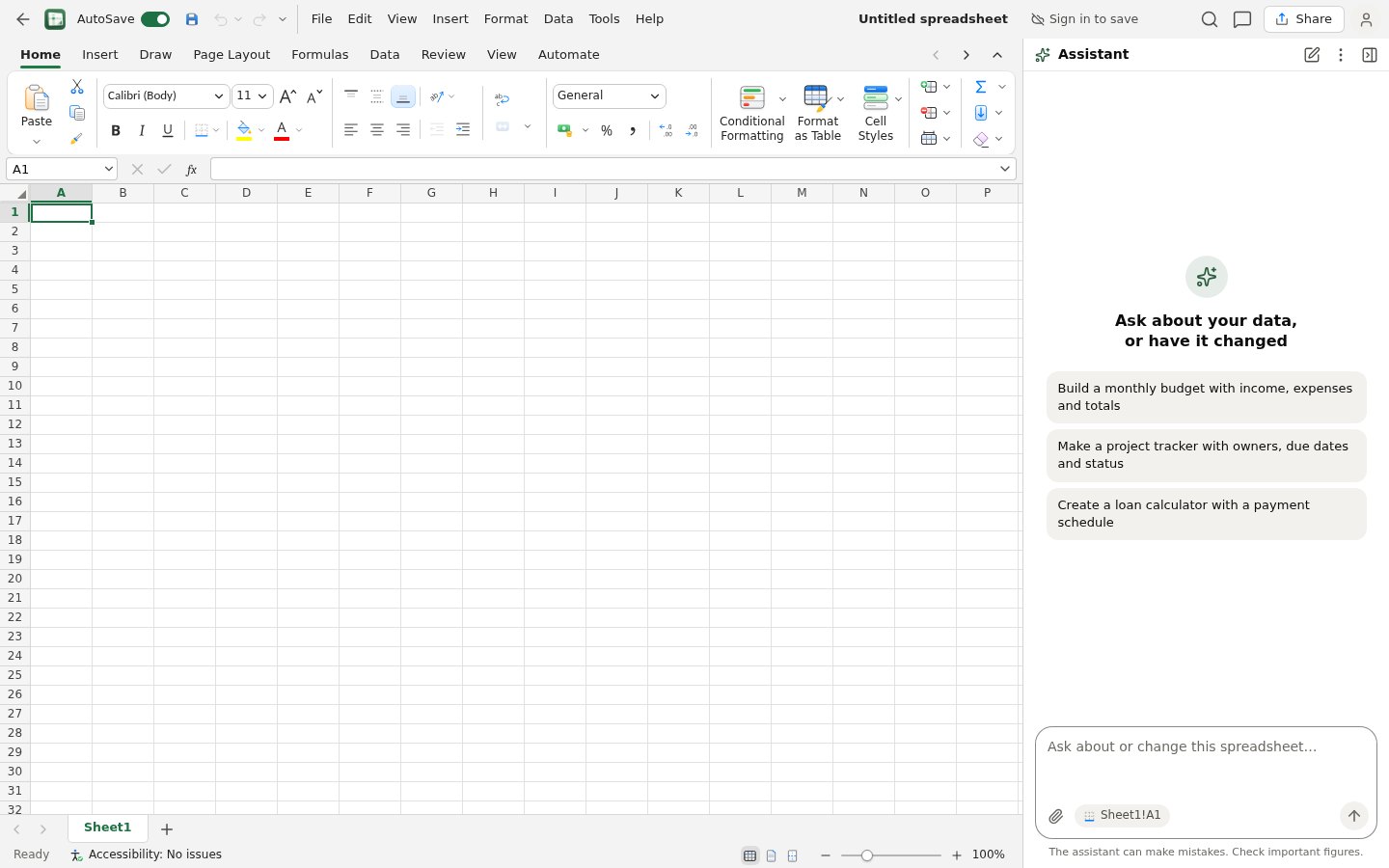Click the Increase Font Size icon
This screenshot has width=1389, height=868.
[x=287, y=96]
